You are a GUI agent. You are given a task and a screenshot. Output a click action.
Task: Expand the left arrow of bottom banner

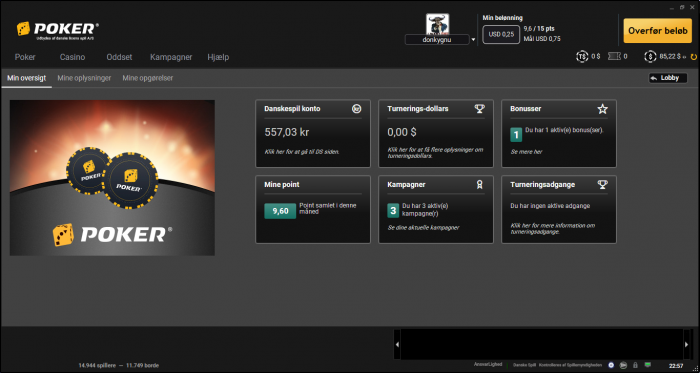[x=397, y=344]
